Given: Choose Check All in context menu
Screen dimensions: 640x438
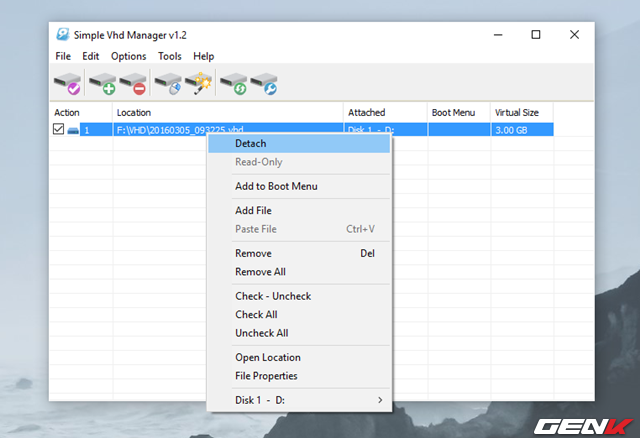Looking at the screenshot, I should click(x=299, y=315).
